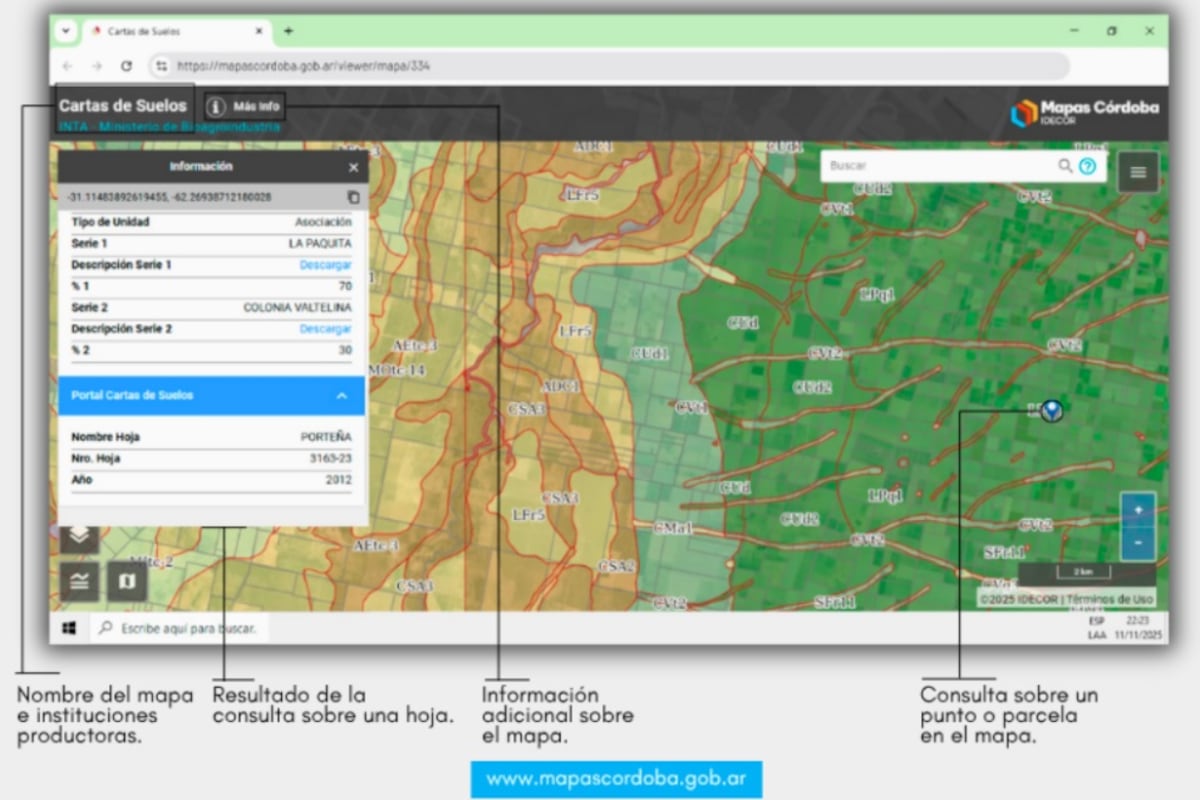Click the MOtc 14 soil label on map
The height and width of the screenshot is (800, 1200).
point(396,370)
